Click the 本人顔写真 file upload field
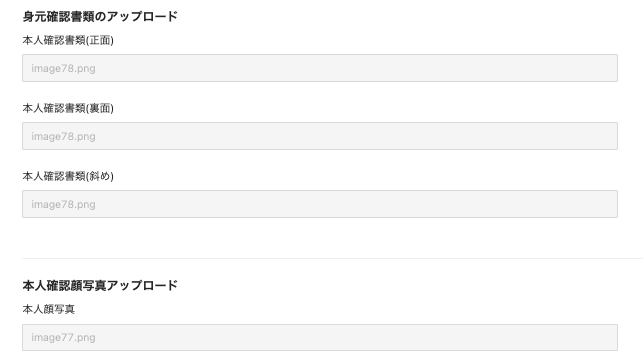 pyautogui.click(x=320, y=337)
